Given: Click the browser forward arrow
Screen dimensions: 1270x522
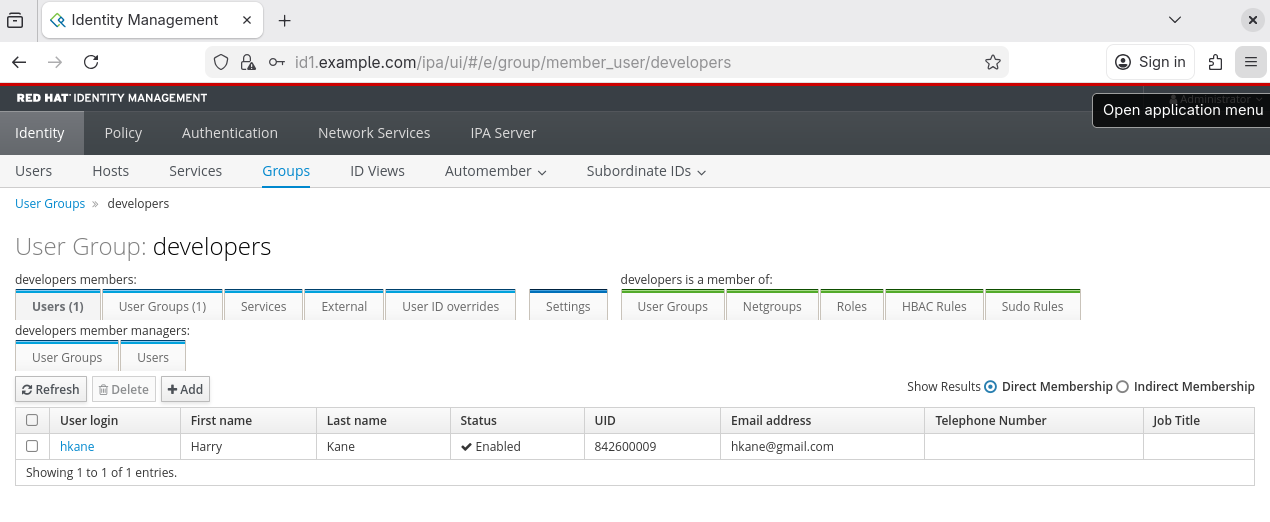Looking at the screenshot, I should pyautogui.click(x=55, y=62).
